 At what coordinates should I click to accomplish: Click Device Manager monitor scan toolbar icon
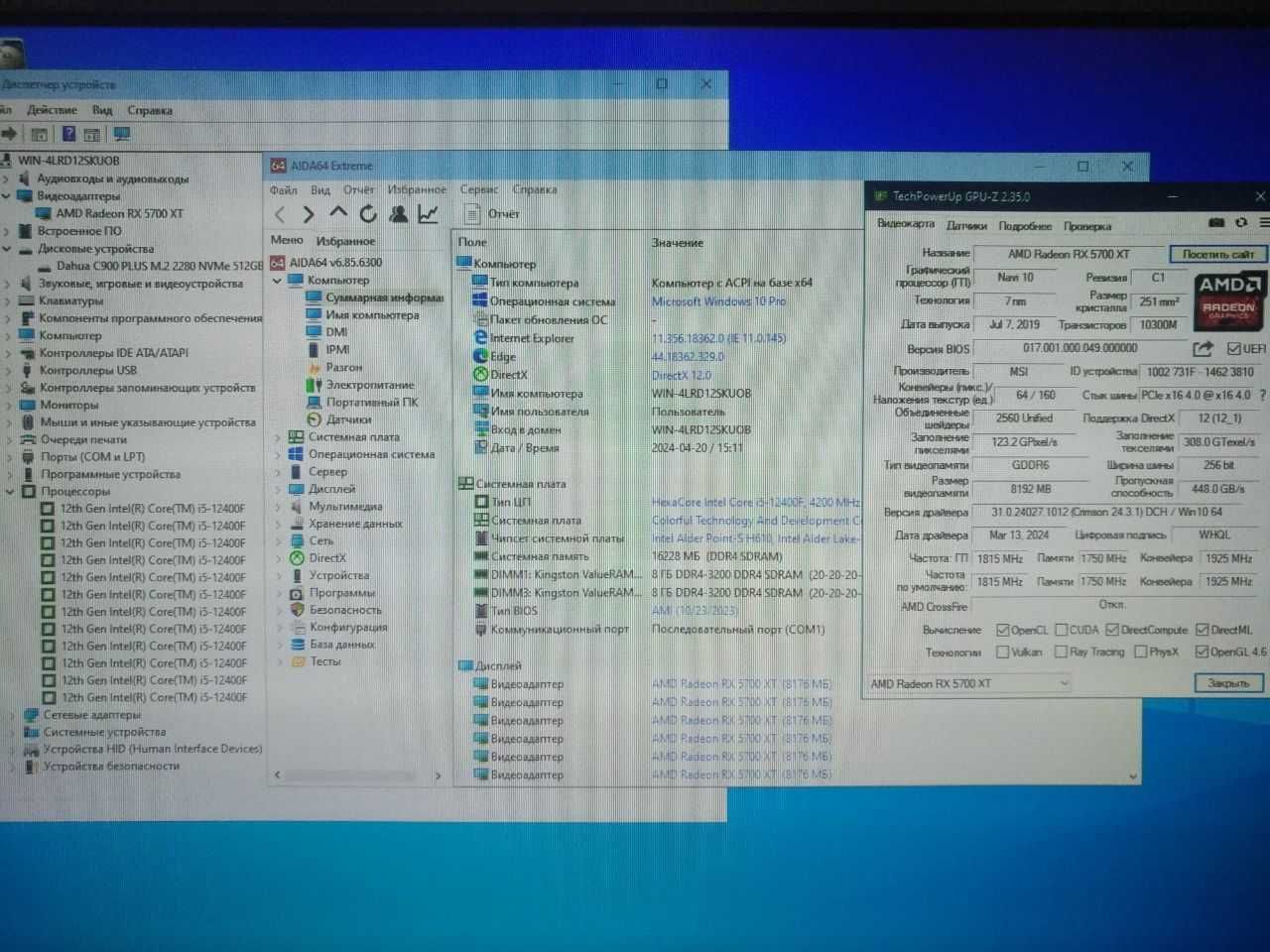[x=122, y=134]
